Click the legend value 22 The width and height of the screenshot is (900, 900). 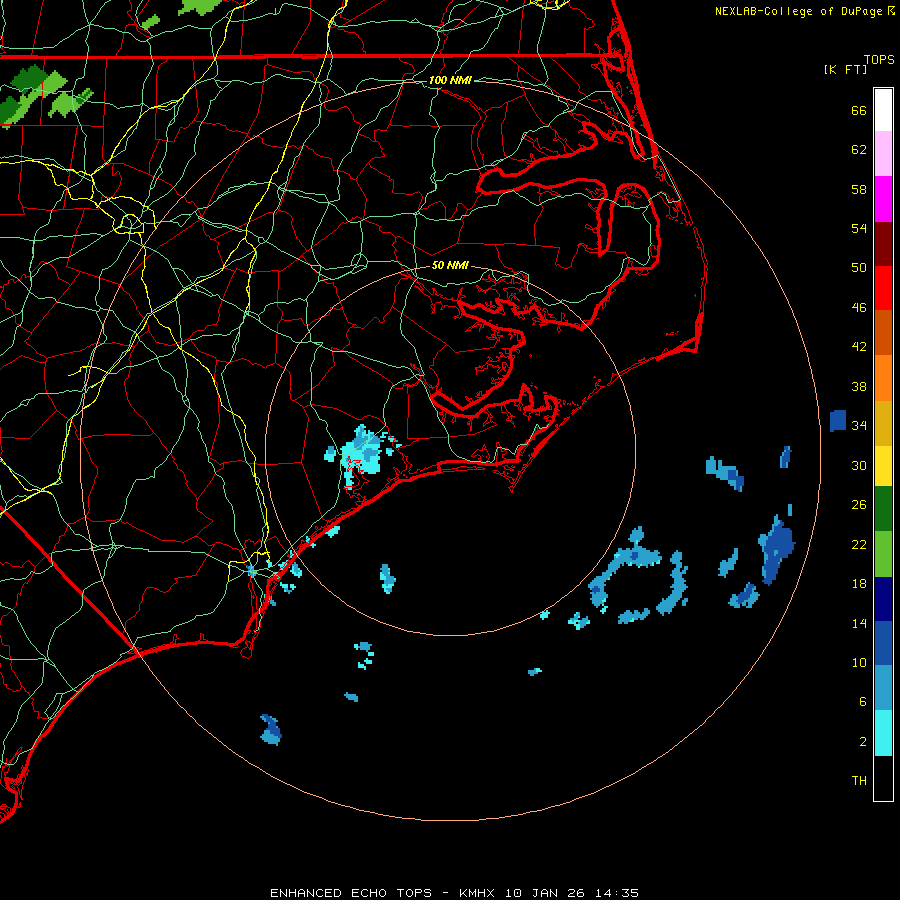pyautogui.click(x=859, y=544)
